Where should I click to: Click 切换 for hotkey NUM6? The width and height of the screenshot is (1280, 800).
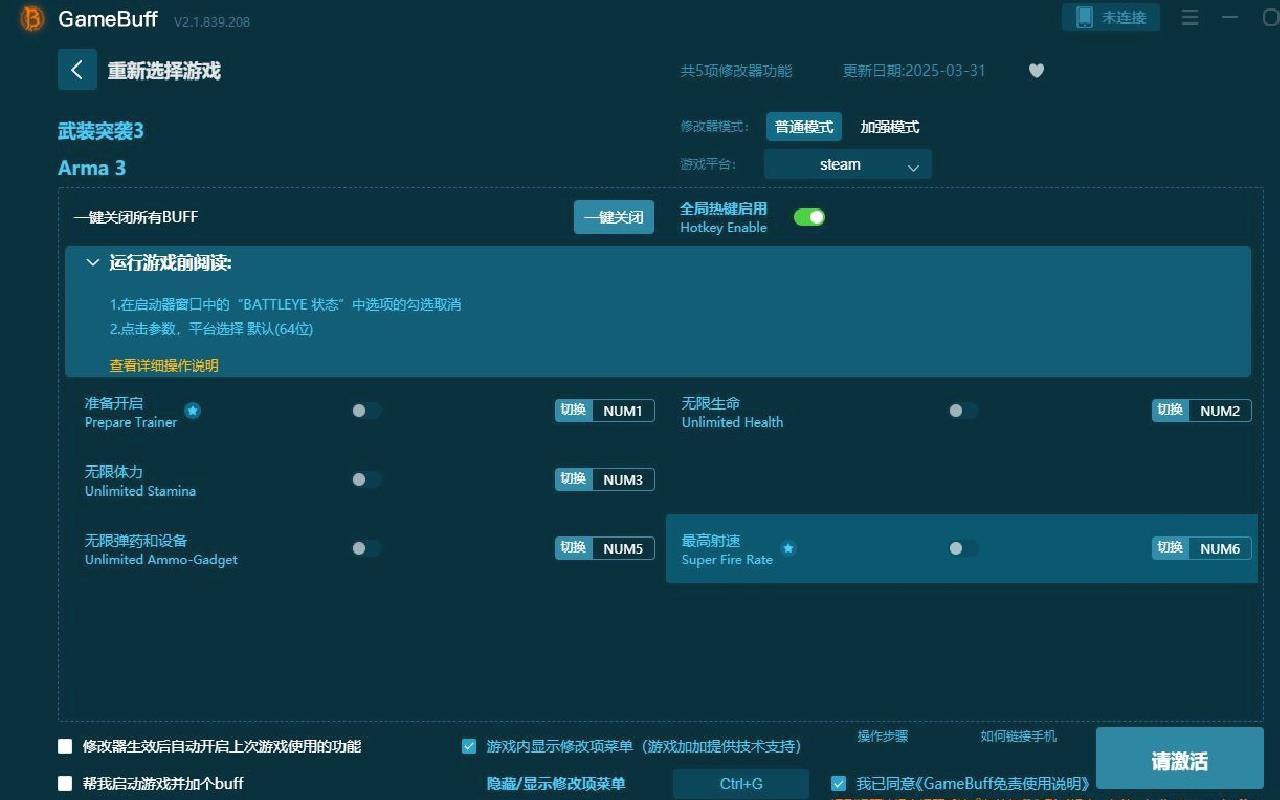(x=1171, y=548)
